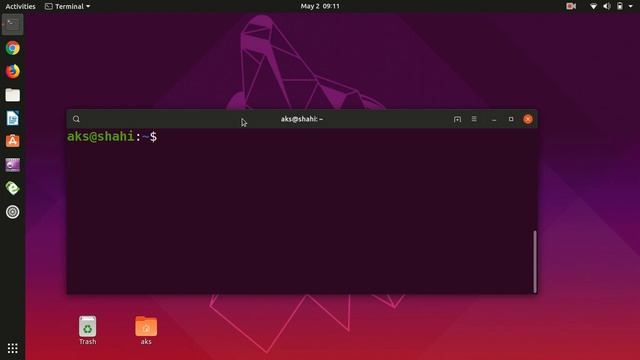640x360 pixels.
Task: Launch Google Chrome from the dock
Action: click(x=13, y=48)
